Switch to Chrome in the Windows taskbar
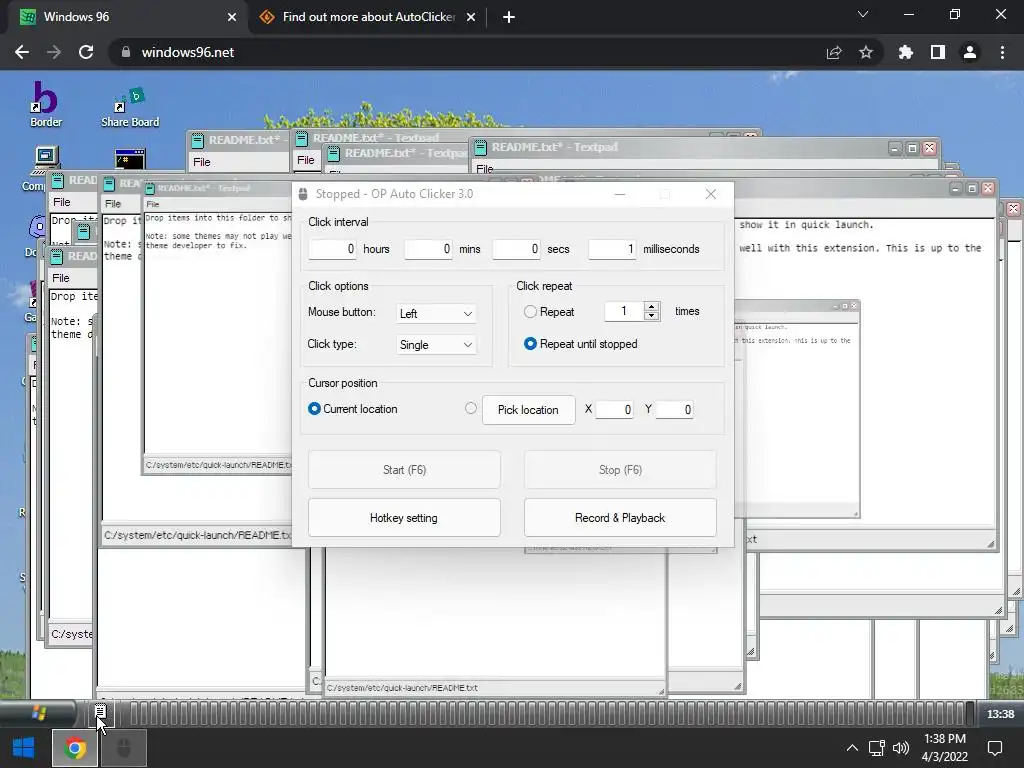 [x=74, y=748]
